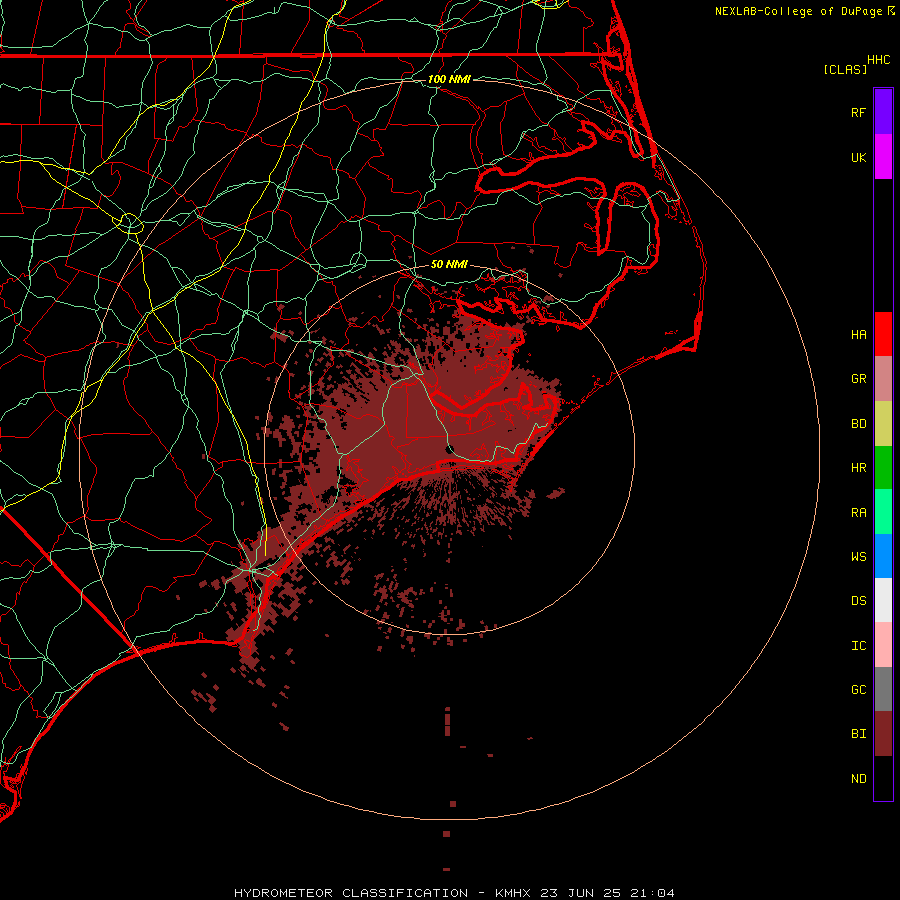This screenshot has height=900, width=900.
Task: Click the IC legend label
Action: coord(858,646)
